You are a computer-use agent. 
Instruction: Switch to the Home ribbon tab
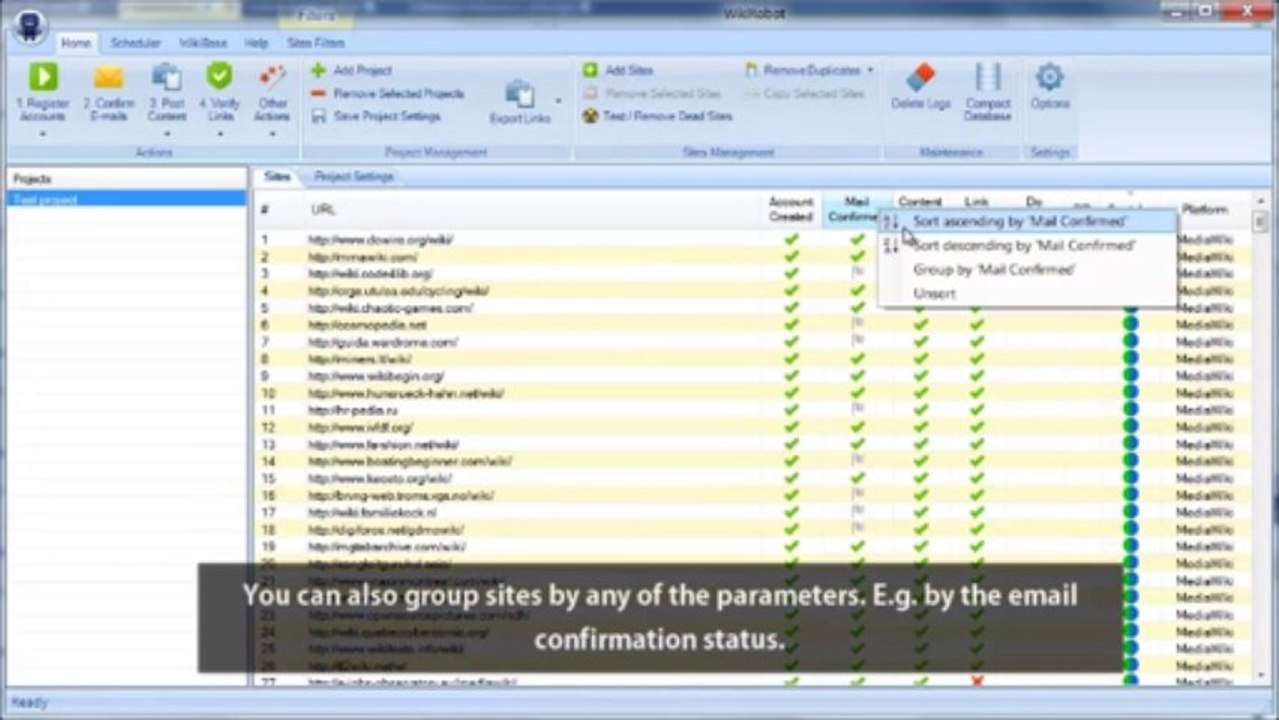[x=76, y=44]
